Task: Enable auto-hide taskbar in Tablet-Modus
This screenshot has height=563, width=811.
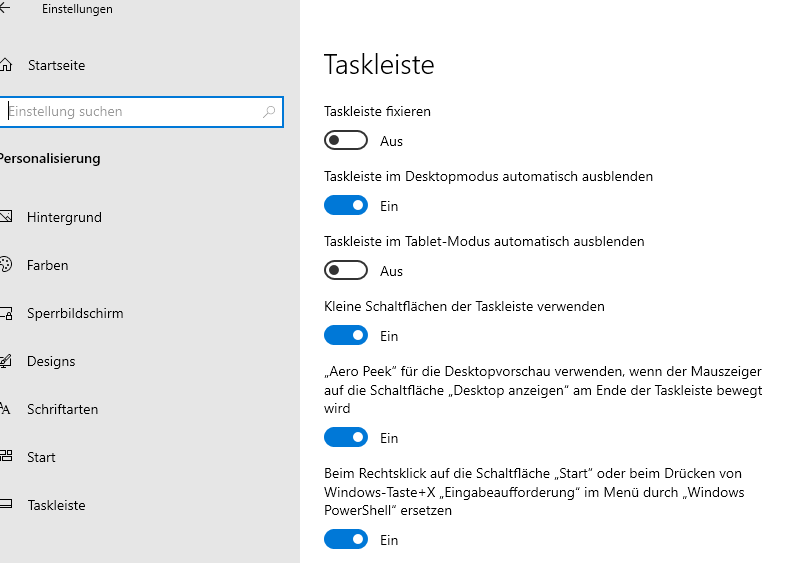Action: coord(346,270)
